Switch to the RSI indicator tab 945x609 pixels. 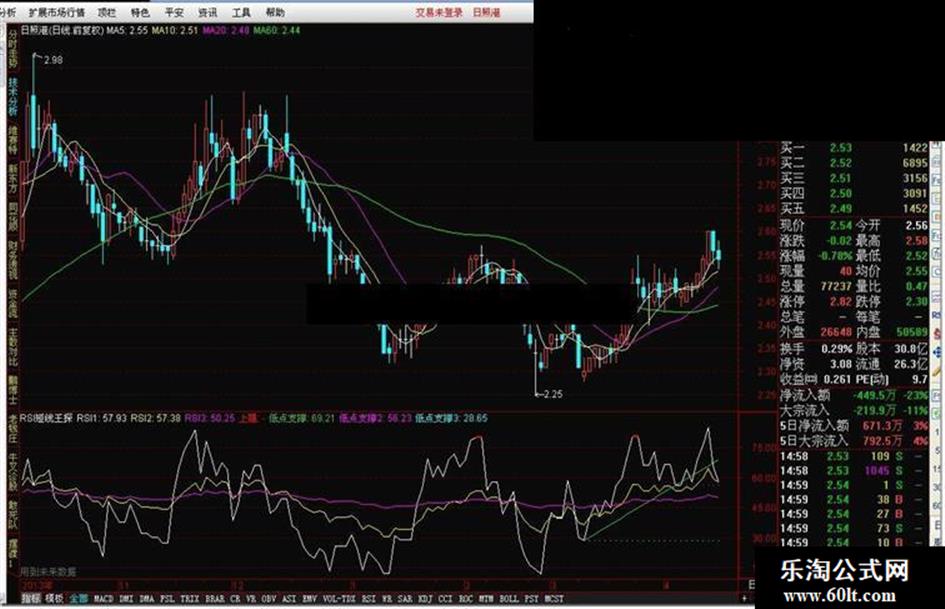(368, 599)
